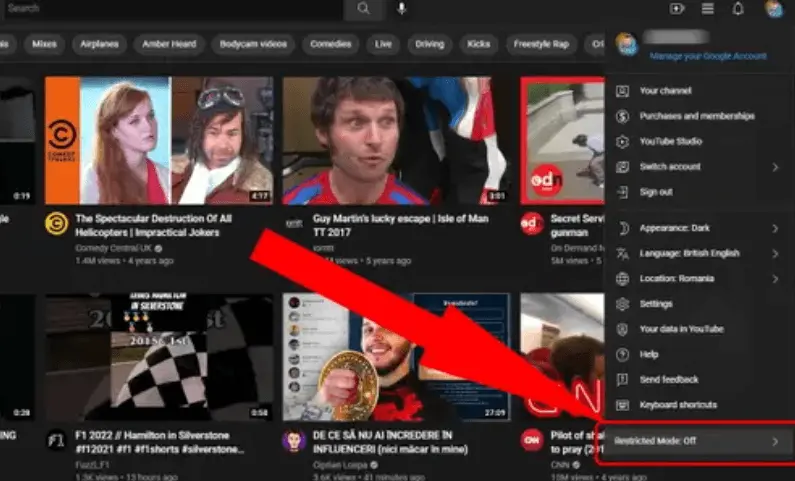Open the create video camera icon
Screen dimensions: 795x481
point(677,9)
